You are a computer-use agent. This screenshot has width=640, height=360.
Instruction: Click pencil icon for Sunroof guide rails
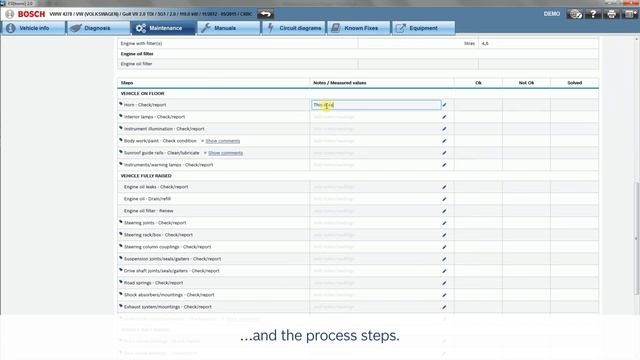(444, 153)
